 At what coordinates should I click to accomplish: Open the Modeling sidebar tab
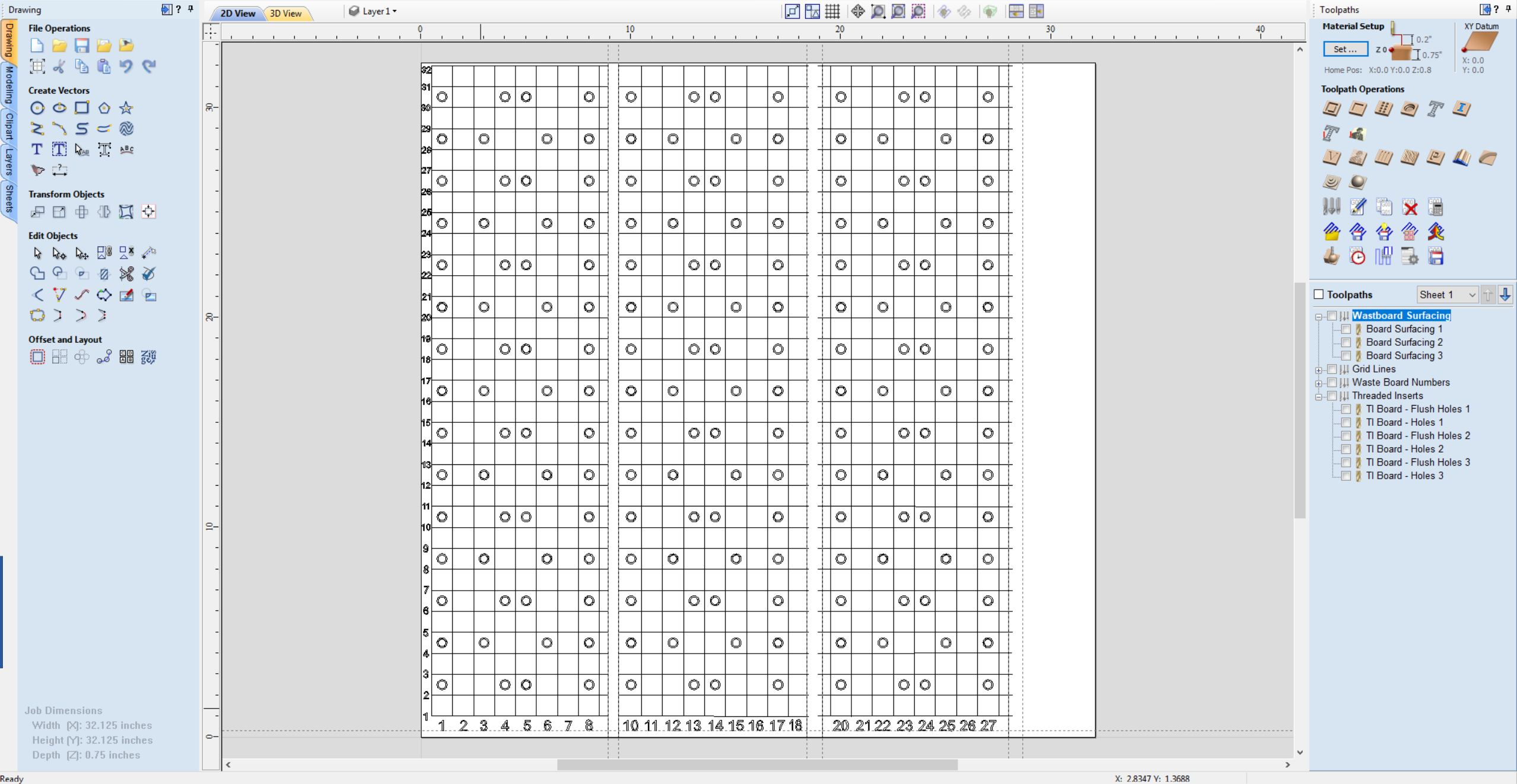click(8, 83)
